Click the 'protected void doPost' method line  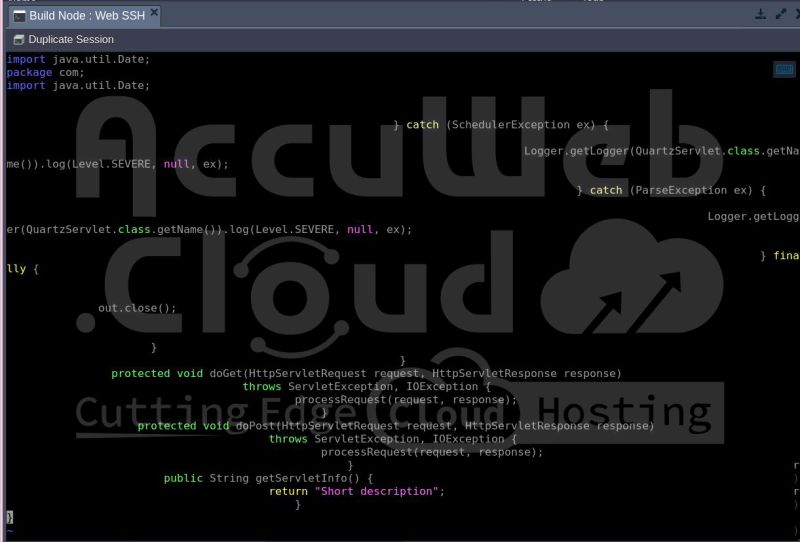(395, 426)
